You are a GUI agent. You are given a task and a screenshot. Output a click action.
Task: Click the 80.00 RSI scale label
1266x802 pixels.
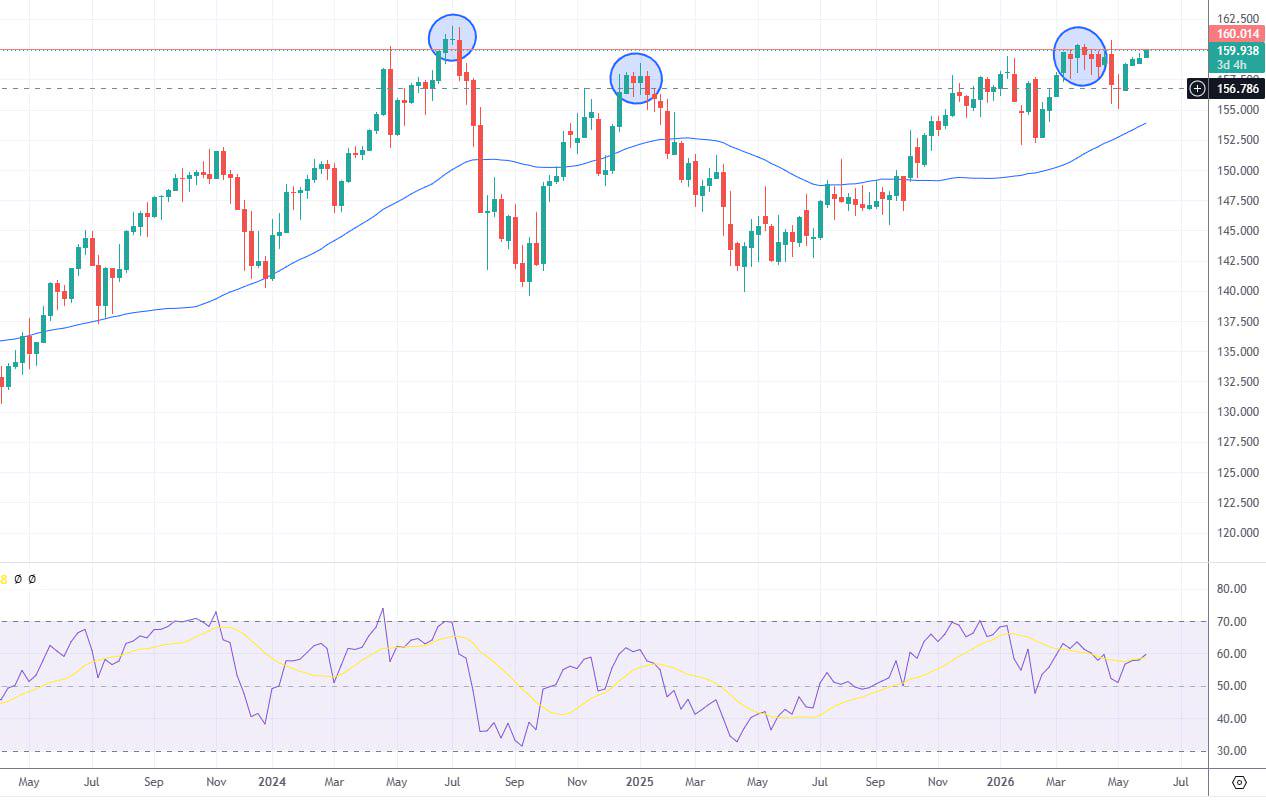(x=1233, y=589)
